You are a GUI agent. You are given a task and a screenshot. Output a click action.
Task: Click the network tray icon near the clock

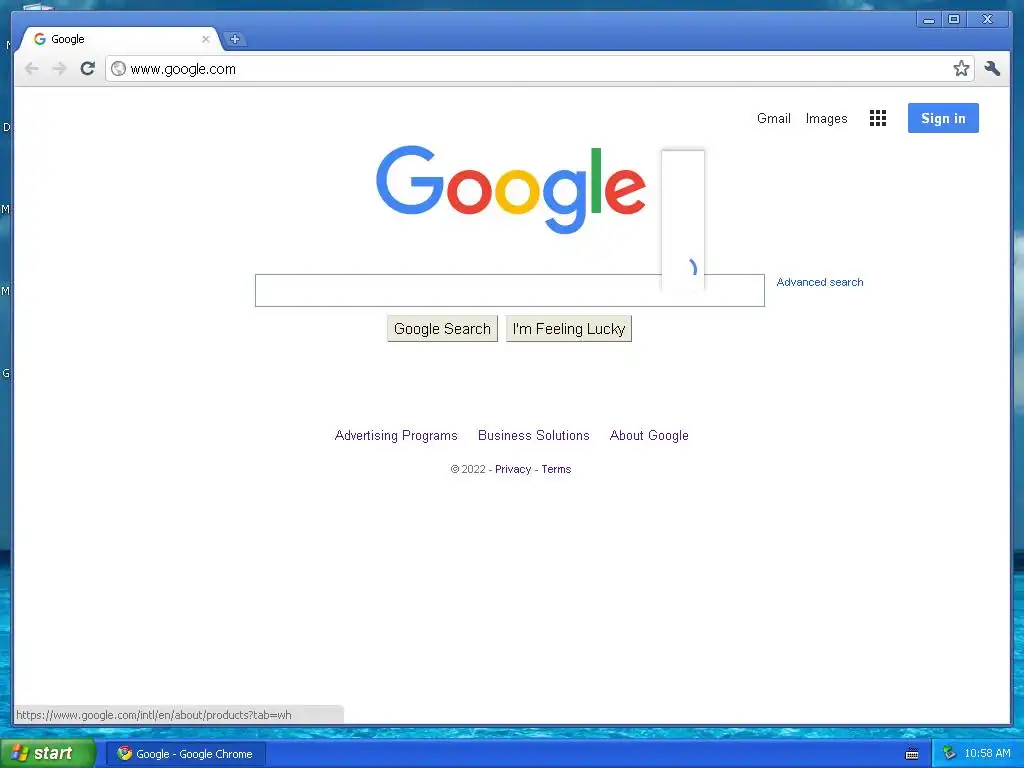click(x=949, y=754)
